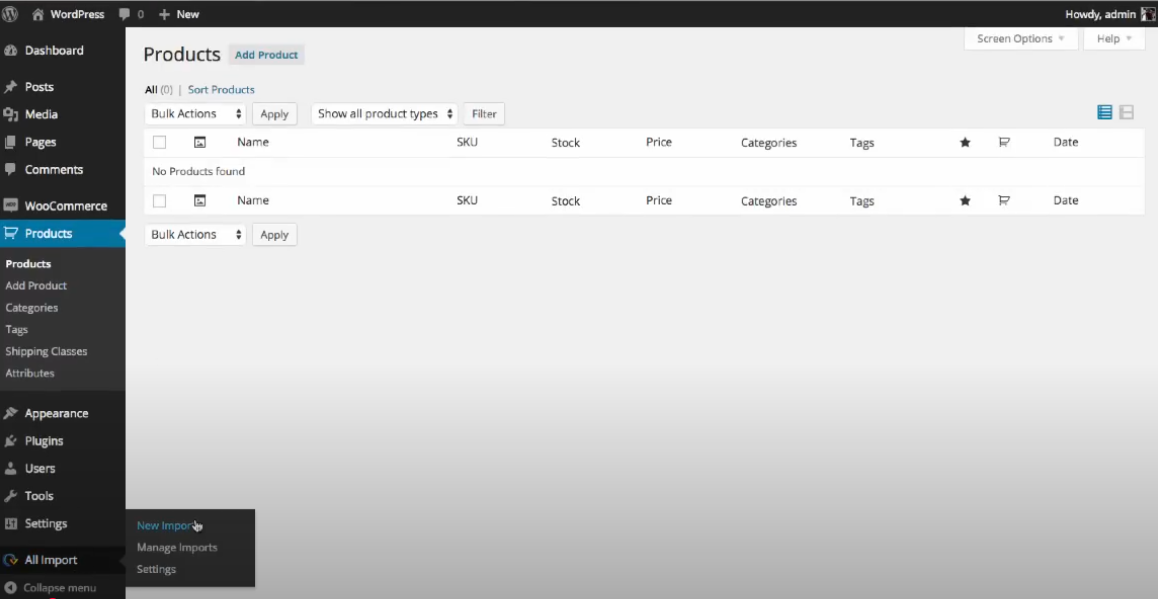Open the site via the home icon
This screenshot has height=599, width=1158.
[x=38, y=14]
